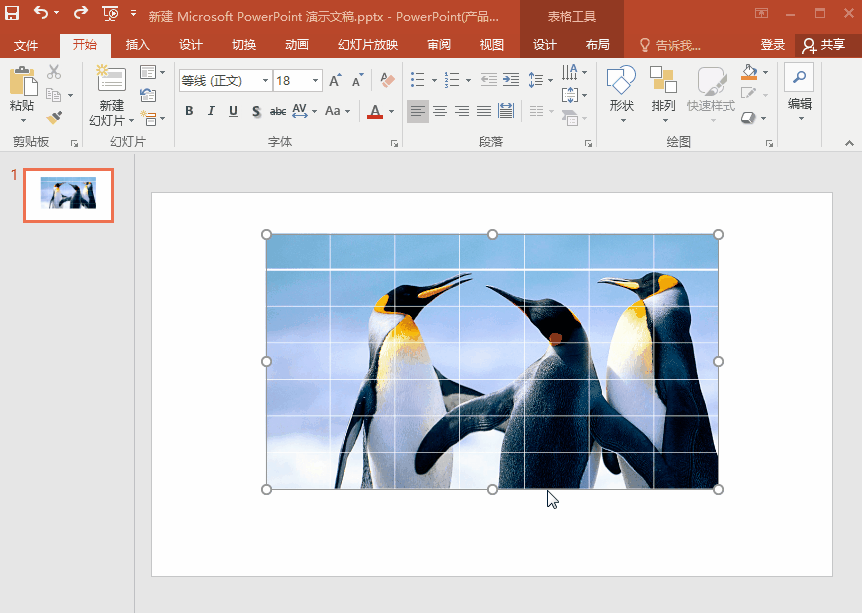This screenshot has height=613, width=862.
Task: Activate the Format Painter brush
Action: click(54, 117)
